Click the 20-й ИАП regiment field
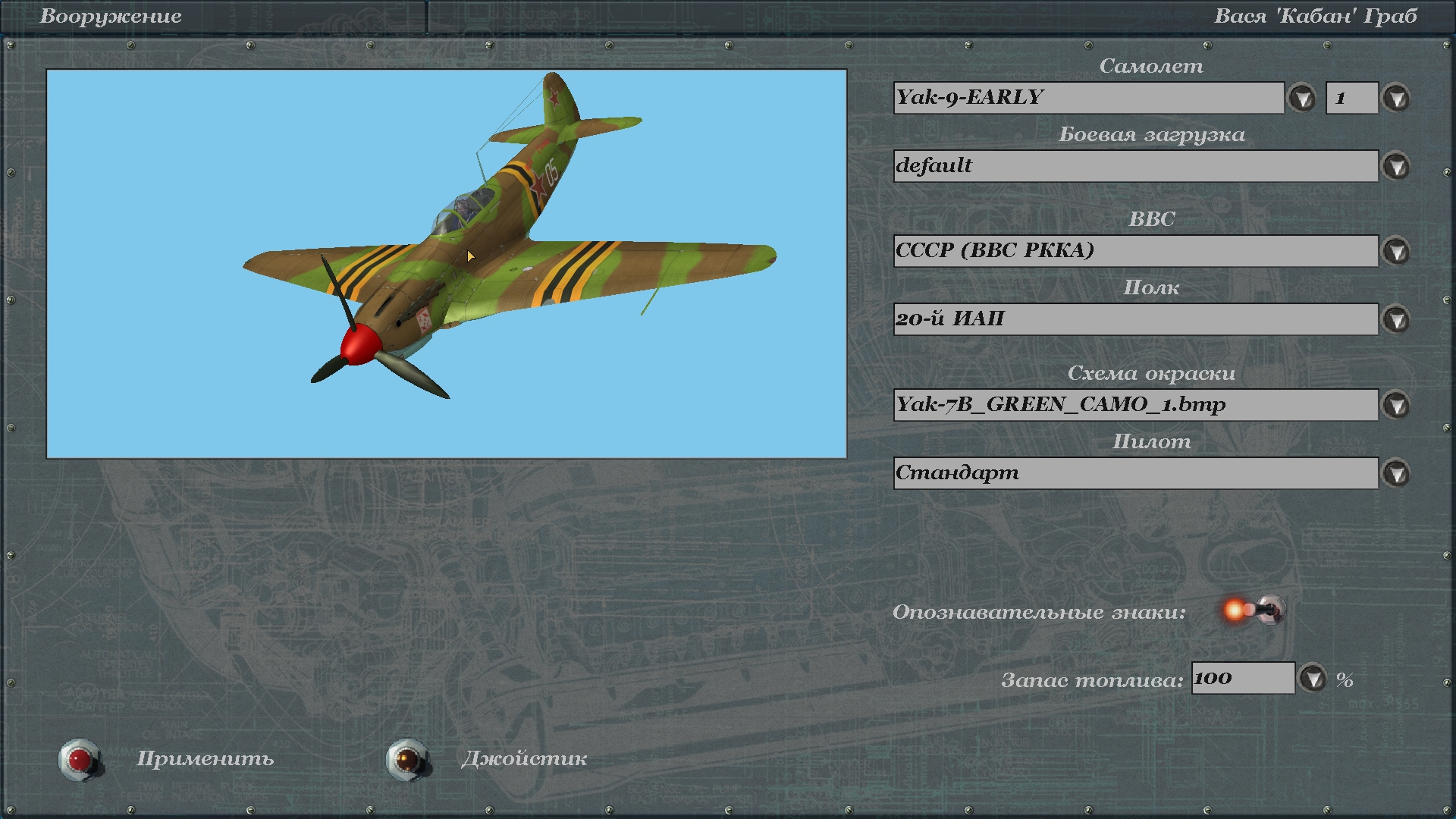This screenshot has height=819, width=1456. click(x=1135, y=319)
